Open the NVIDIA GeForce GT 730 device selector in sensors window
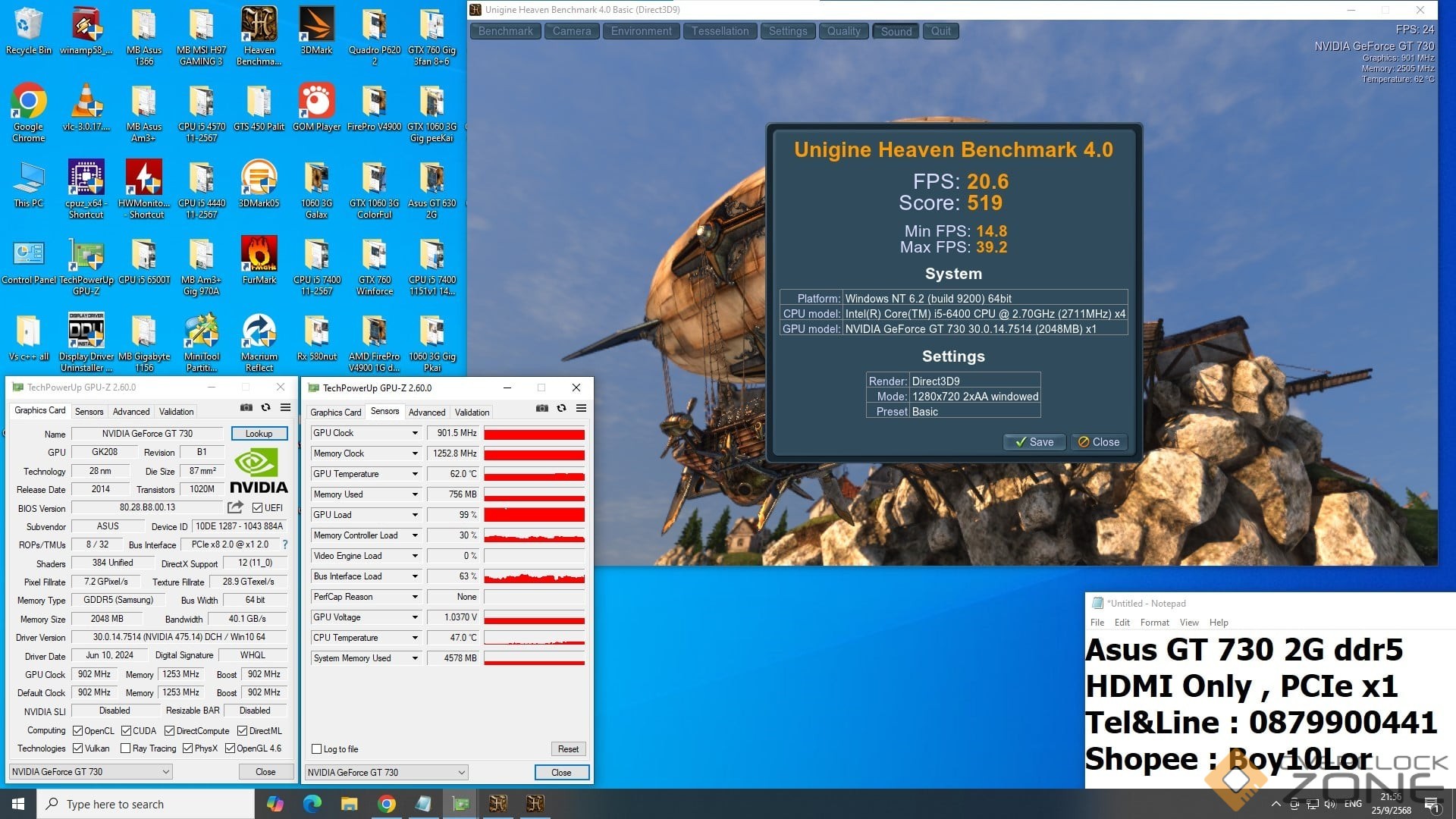Image resolution: width=1456 pixels, height=819 pixels. coord(386,772)
